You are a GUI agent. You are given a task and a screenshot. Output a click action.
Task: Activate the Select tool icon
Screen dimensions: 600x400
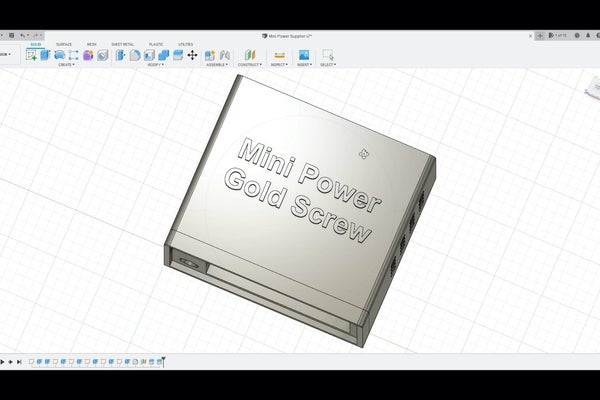[x=328, y=55]
